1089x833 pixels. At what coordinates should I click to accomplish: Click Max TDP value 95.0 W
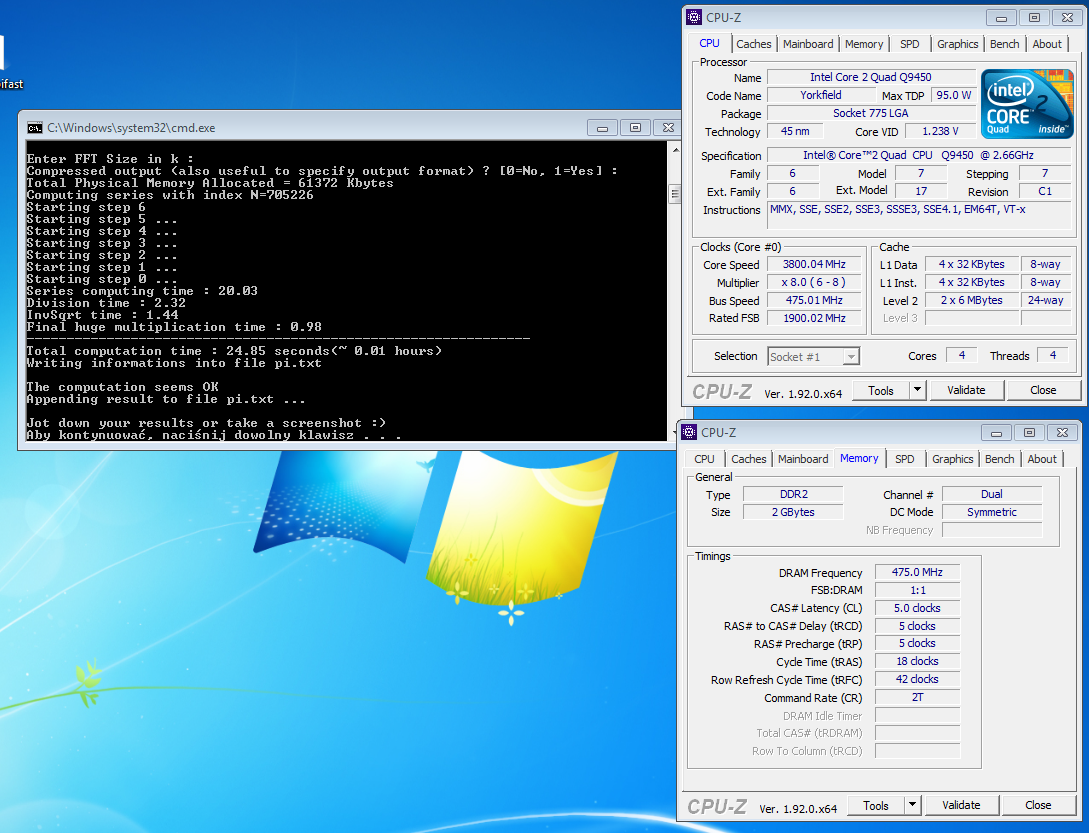click(953, 95)
